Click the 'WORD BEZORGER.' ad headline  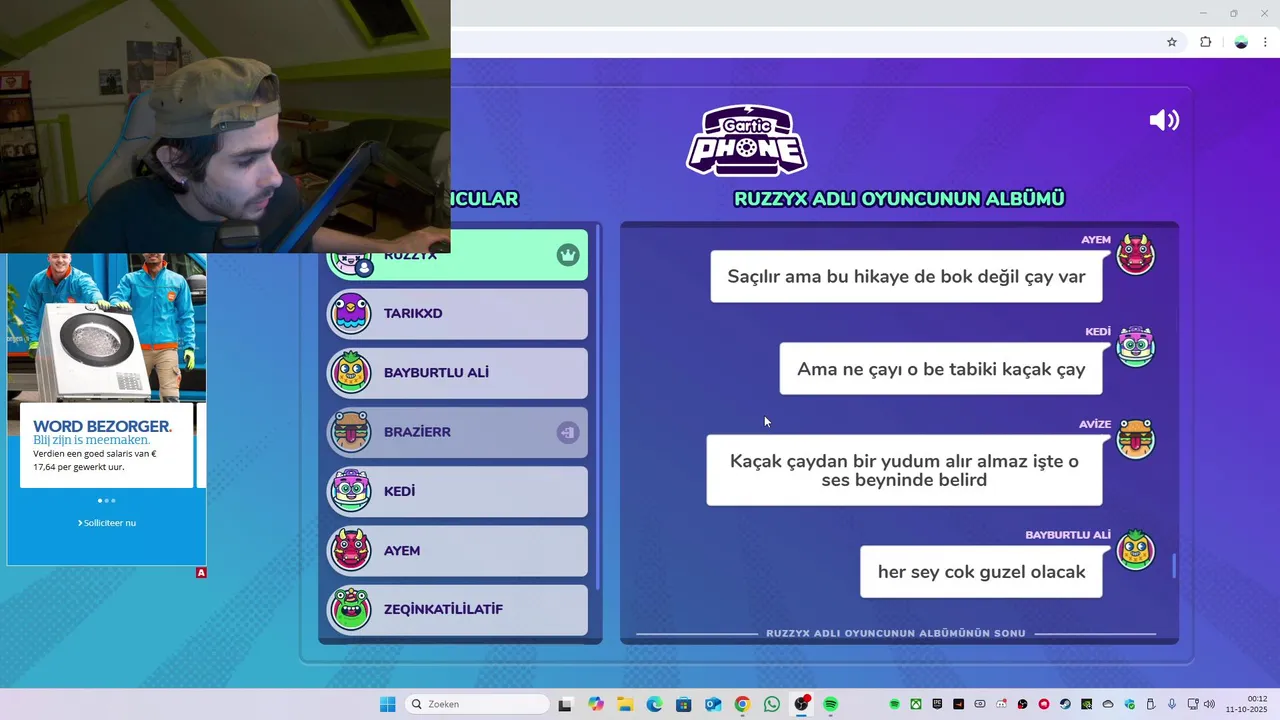pyautogui.click(x=102, y=426)
